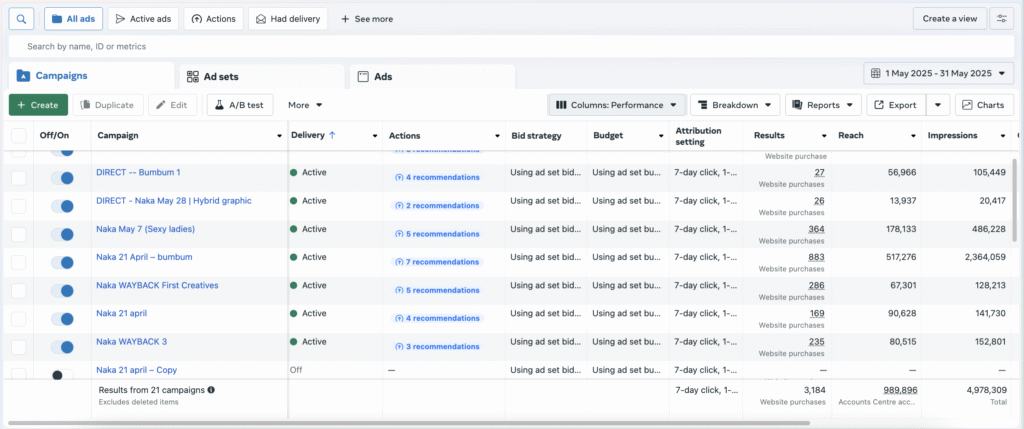The height and width of the screenshot is (429, 1024).
Task: Click the green Create button
Action: [38, 105]
